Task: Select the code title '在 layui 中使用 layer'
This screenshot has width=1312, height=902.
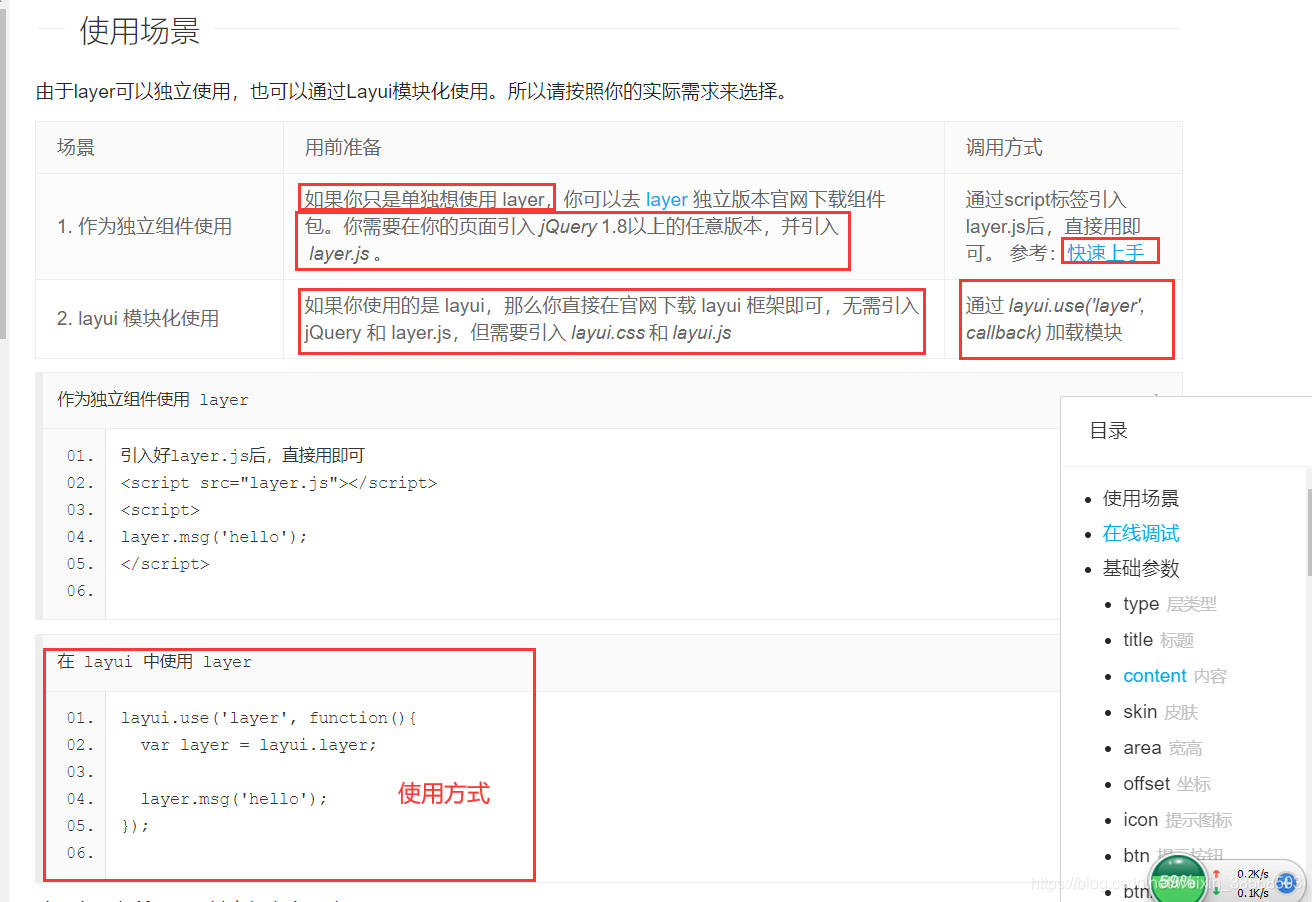Action: click(x=154, y=662)
